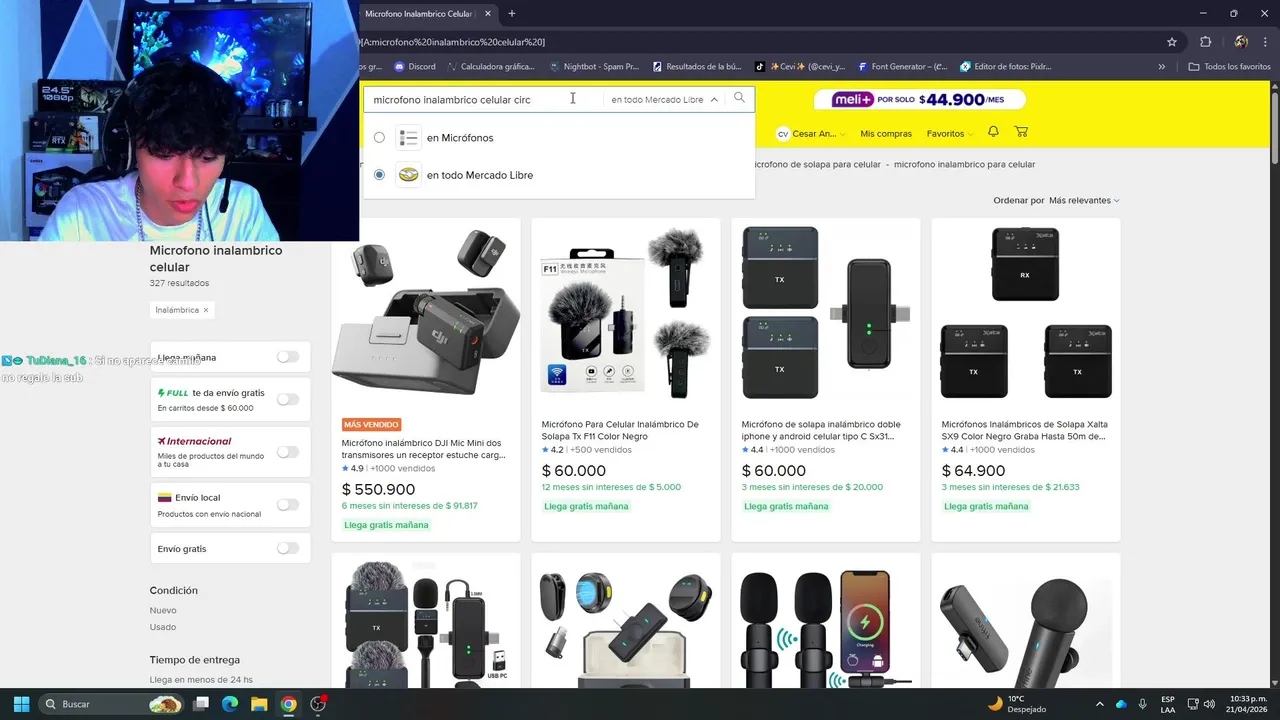Open the Editor de fotos Pixlr bookmark
Screen dimensions: 1280x720
(1006, 67)
